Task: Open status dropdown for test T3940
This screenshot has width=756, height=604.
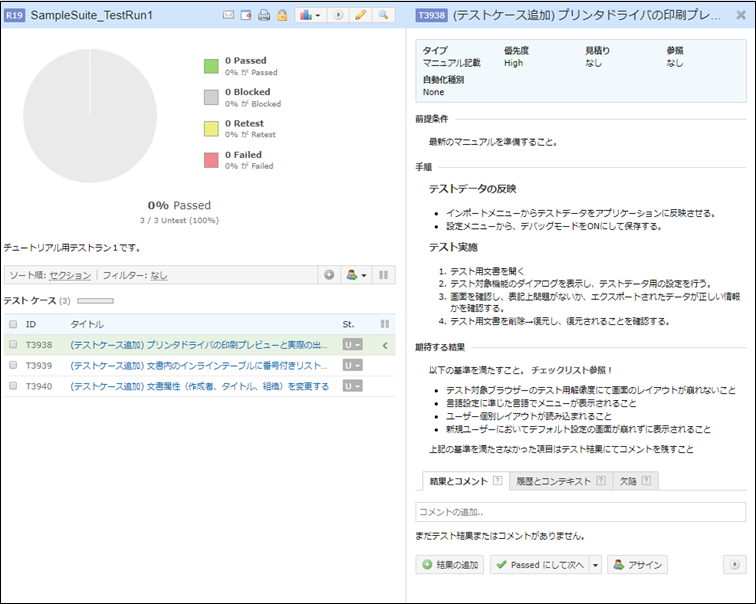Action: [352, 386]
